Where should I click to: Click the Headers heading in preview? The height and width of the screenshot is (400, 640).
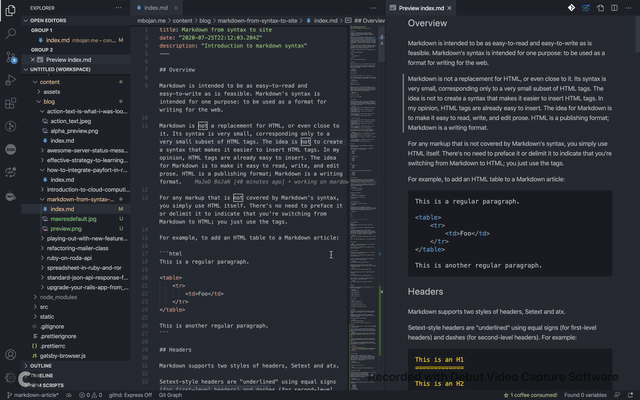[425, 292]
